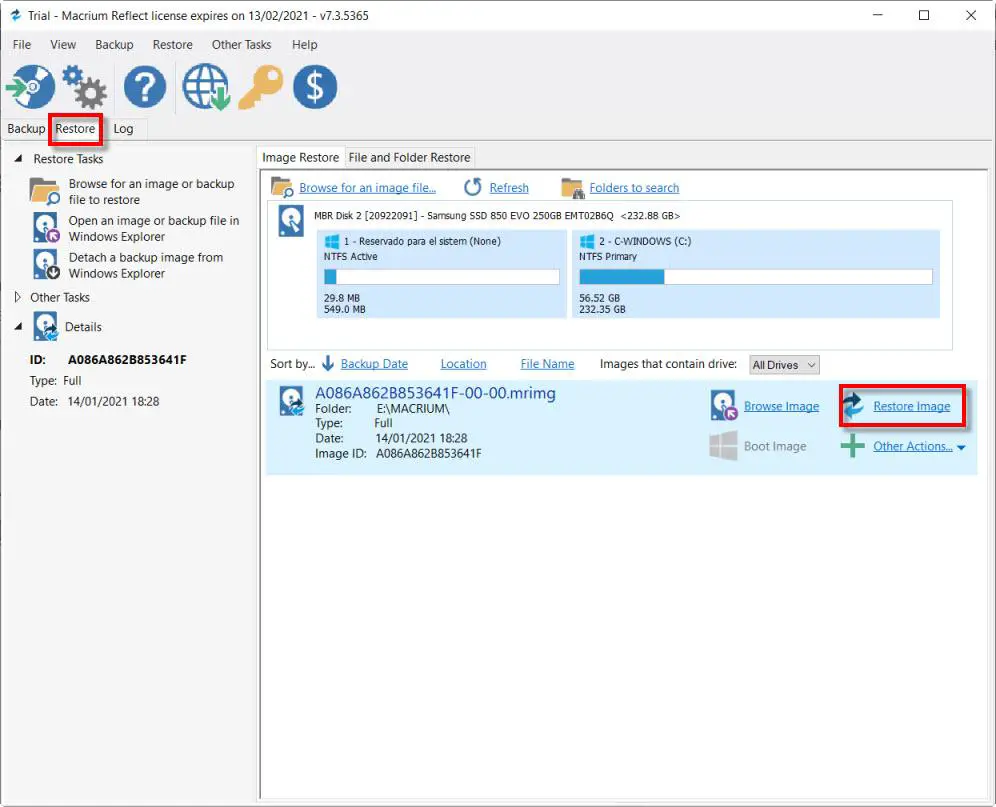This screenshot has height=807, width=996.
Task: Click the circular arrow Refresh icon
Action: click(473, 187)
